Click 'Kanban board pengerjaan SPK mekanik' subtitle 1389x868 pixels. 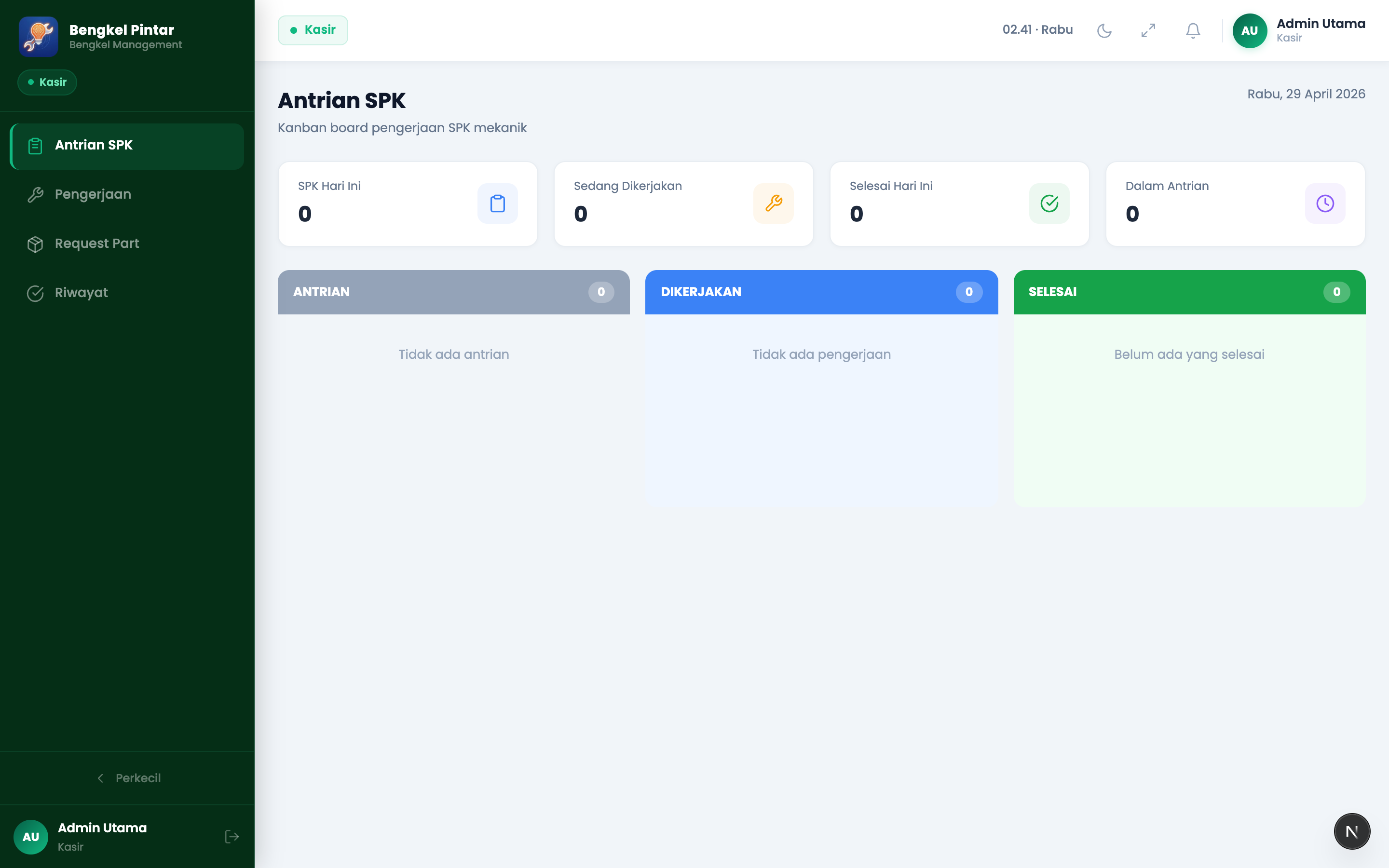pyautogui.click(x=402, y=127)
